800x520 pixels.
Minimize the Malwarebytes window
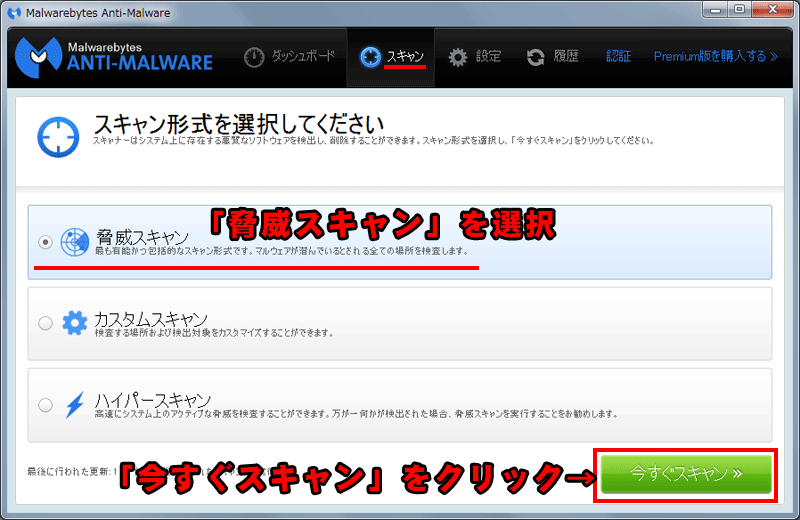[x=715, y=10]
